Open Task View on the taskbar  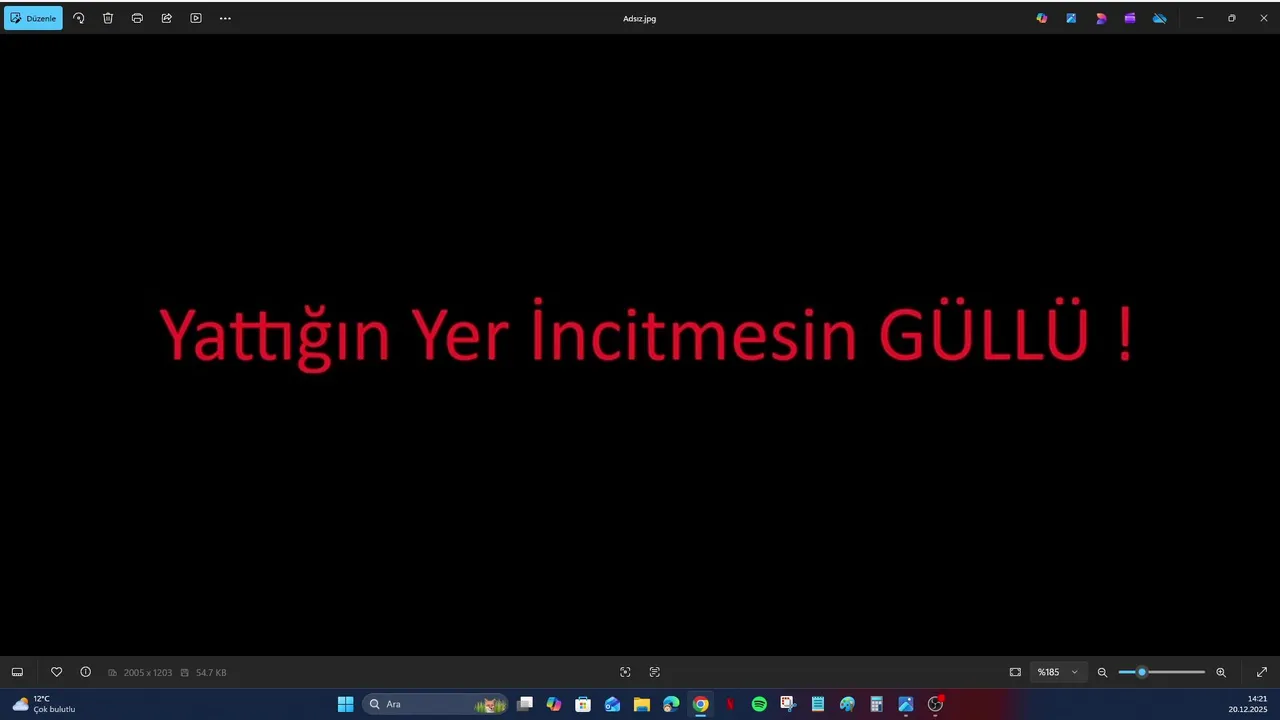[x=525, y=704]
